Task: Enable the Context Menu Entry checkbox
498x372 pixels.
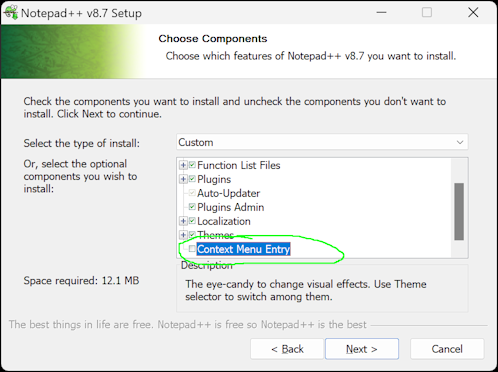Action: pos(192,249)
